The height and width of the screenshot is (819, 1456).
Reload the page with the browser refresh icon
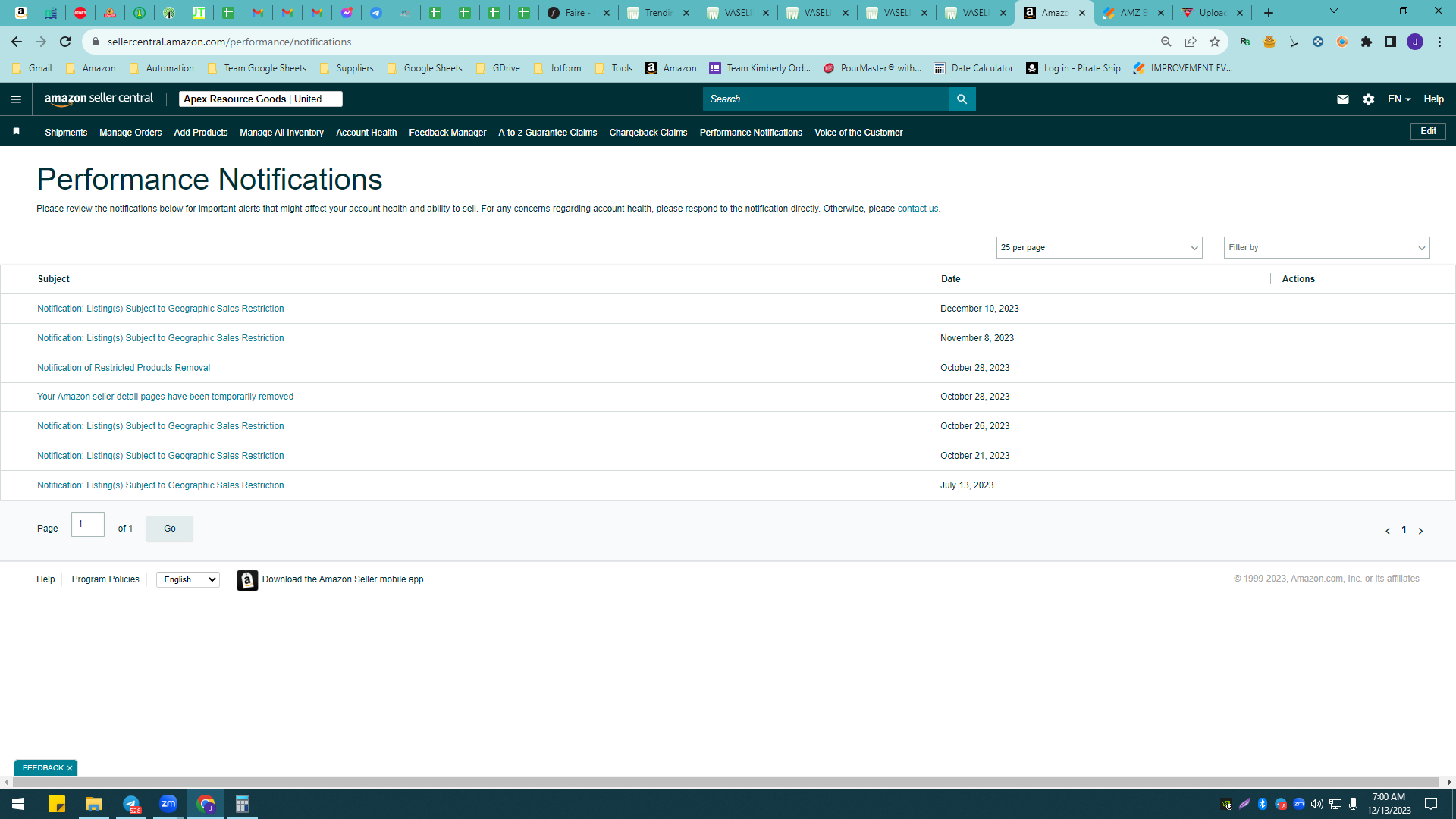point(65,42)
